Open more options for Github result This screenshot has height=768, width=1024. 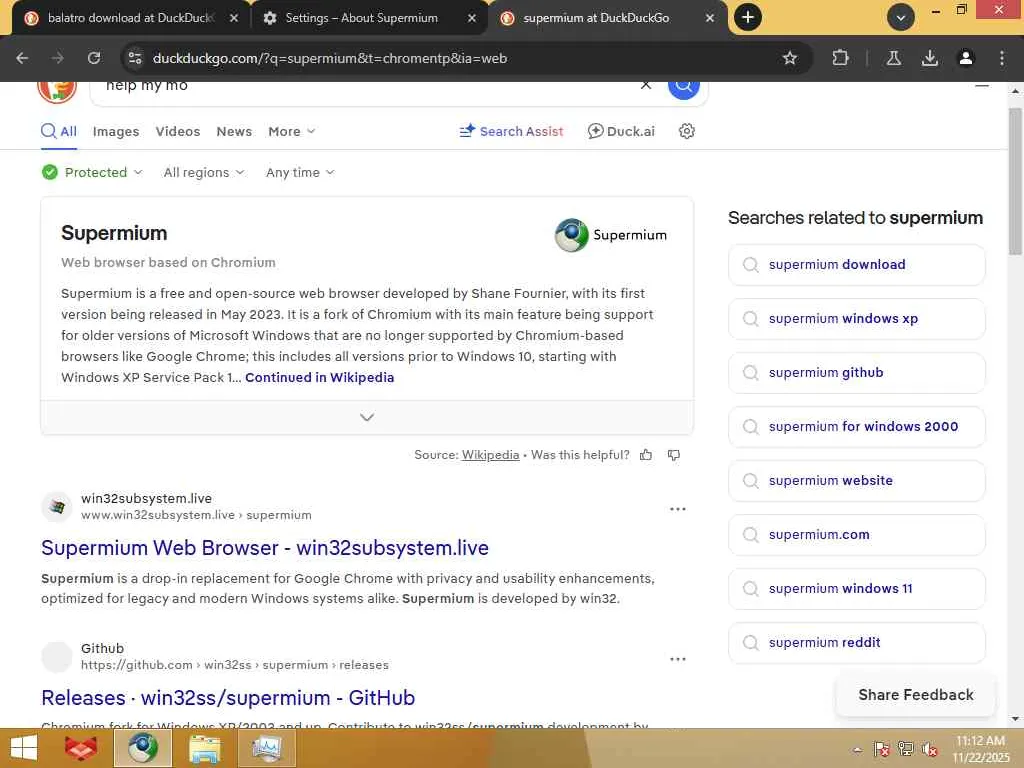678,659
